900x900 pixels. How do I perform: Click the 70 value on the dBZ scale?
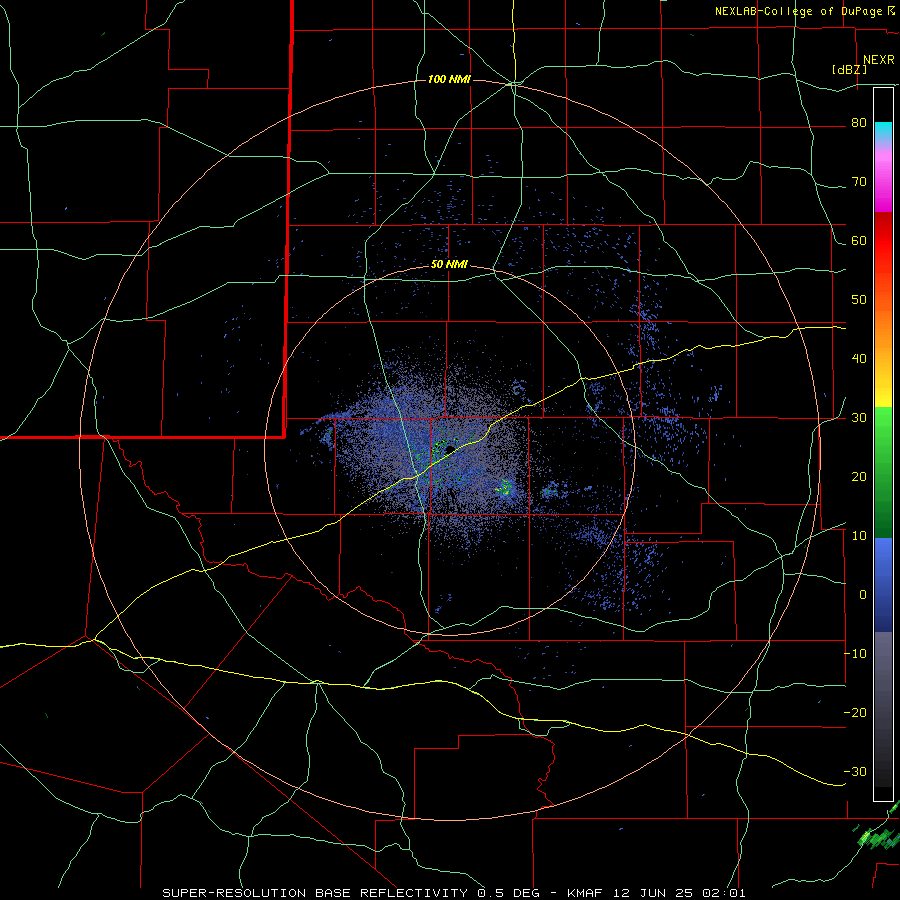pyautogui.click(x=859, y=182)
